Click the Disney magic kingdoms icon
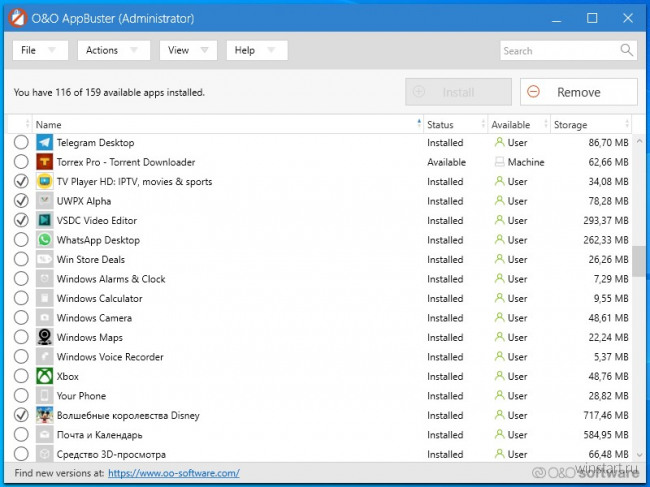 [44, 415]
